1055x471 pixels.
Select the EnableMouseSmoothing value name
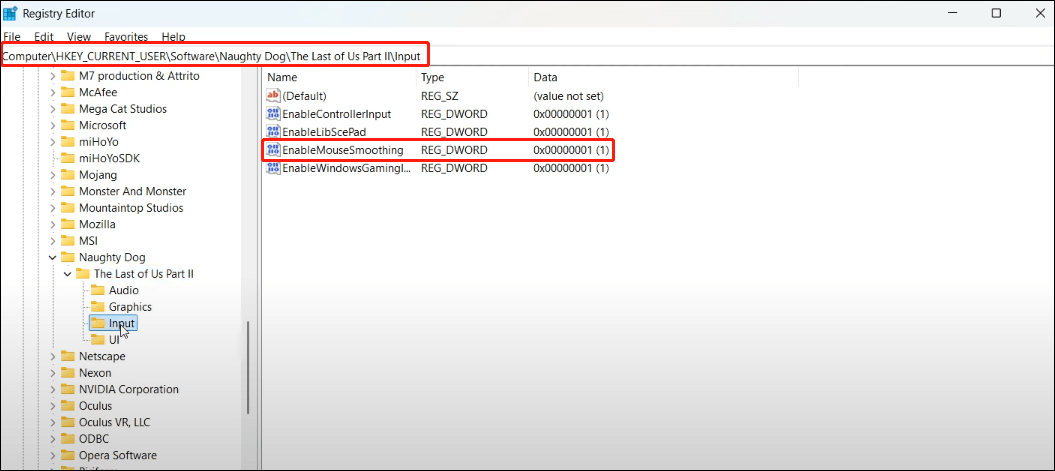(342, 149)
